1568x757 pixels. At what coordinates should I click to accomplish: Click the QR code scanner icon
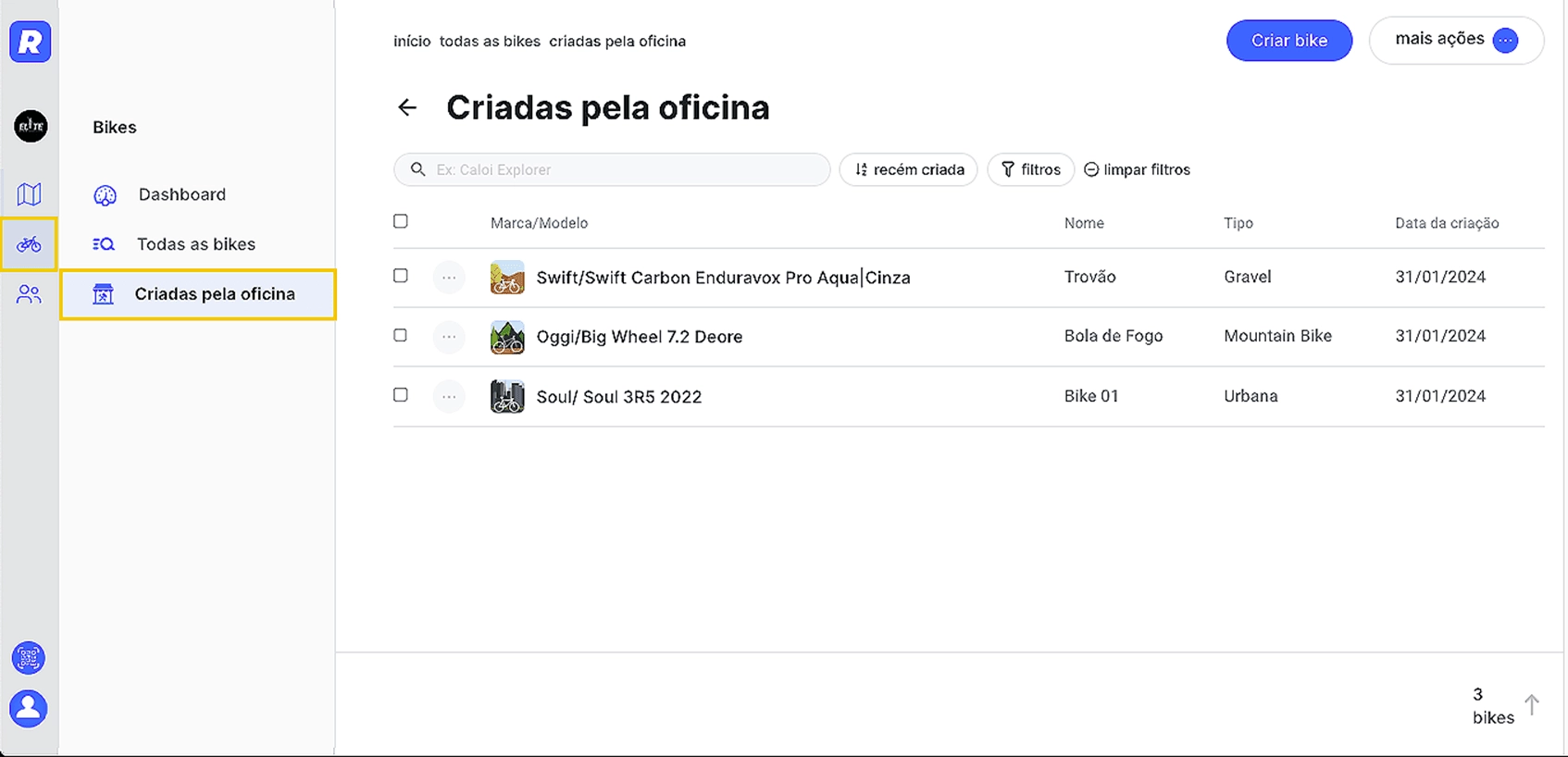29,658
